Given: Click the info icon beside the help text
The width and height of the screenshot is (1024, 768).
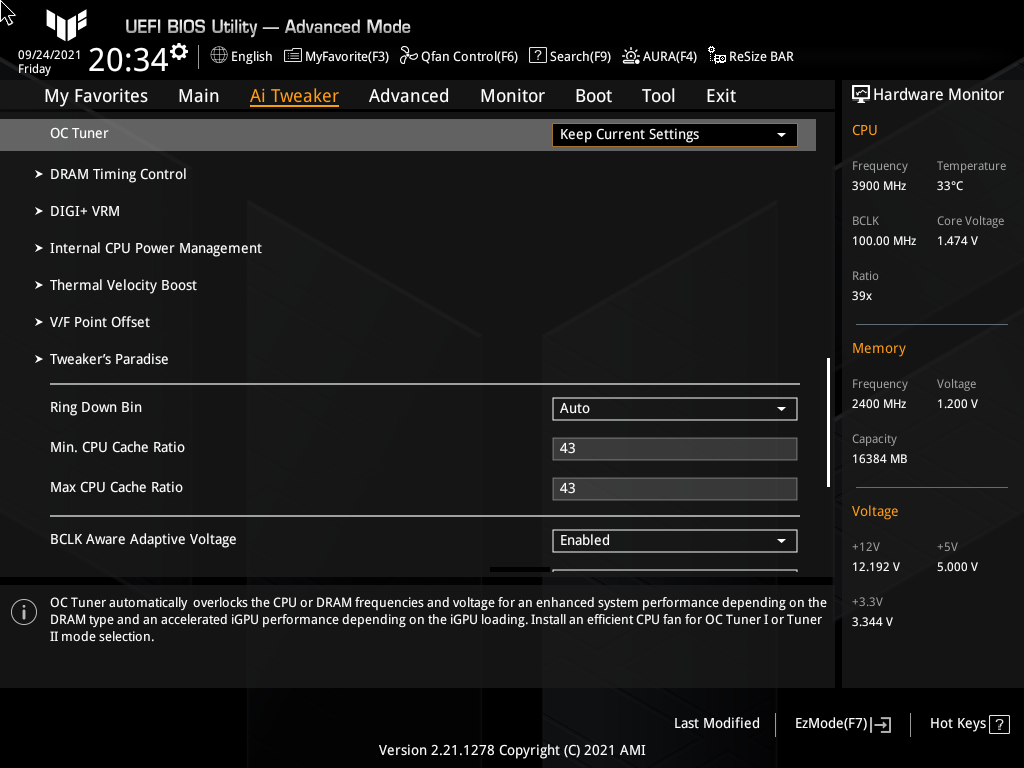Looking at the screenshot, I should (x=24, y=612).
